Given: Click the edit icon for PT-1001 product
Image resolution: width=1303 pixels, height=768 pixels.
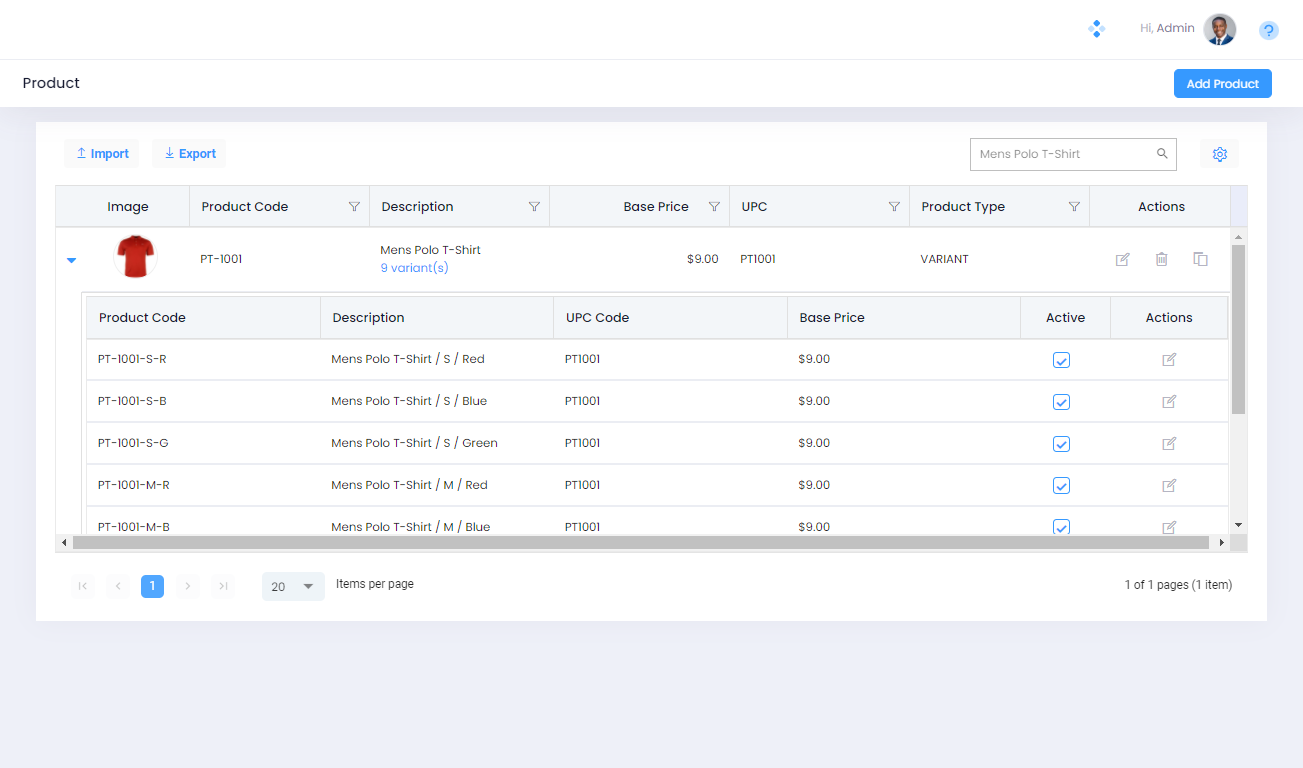Looking at the screenshot, I should point(1122,259).
